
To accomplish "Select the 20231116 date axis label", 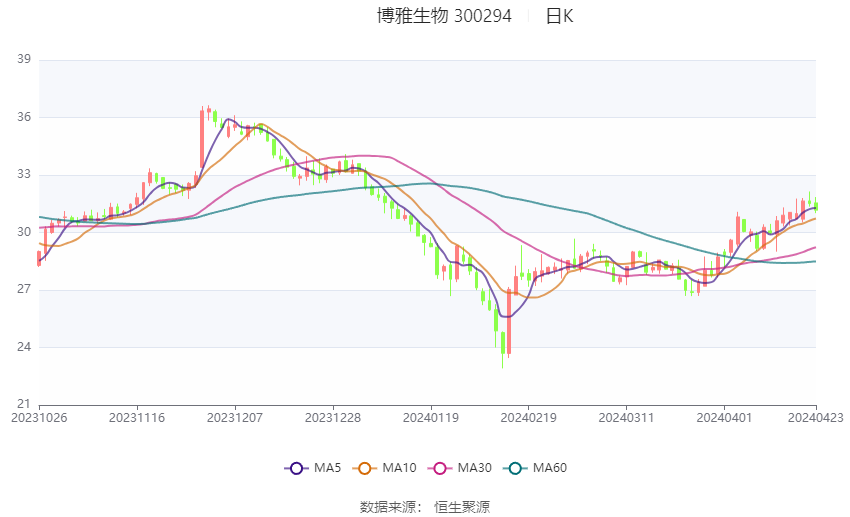I will tap(137, 418).
